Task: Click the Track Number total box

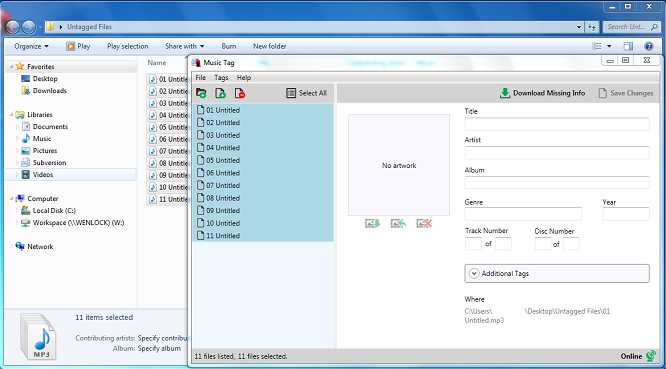Action: [x=503, y=244]
